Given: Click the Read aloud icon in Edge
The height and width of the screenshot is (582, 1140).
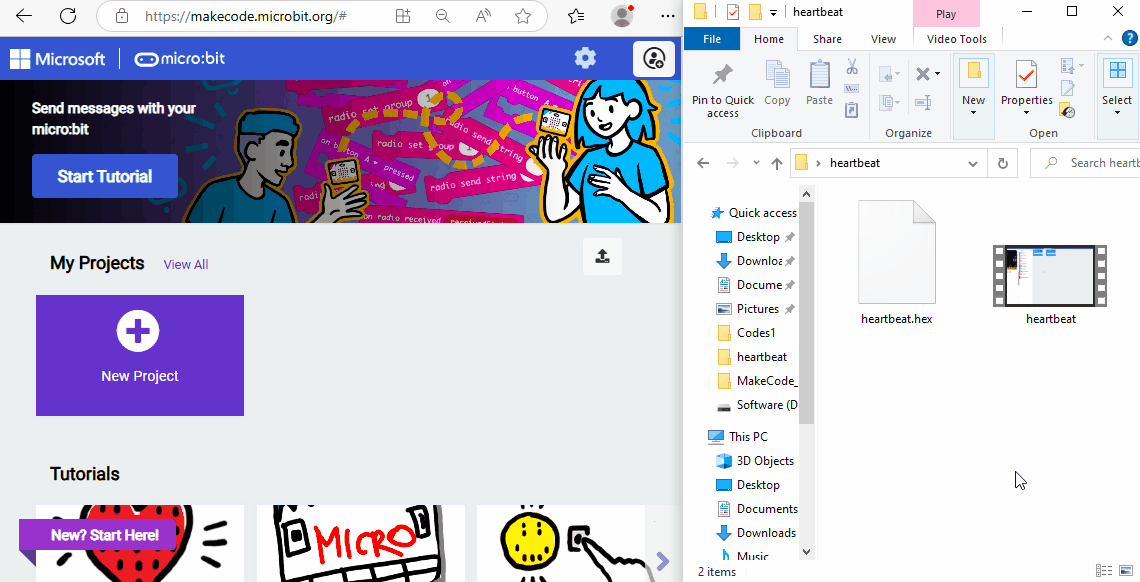Looking at the screenshot, I should point(483,16).
